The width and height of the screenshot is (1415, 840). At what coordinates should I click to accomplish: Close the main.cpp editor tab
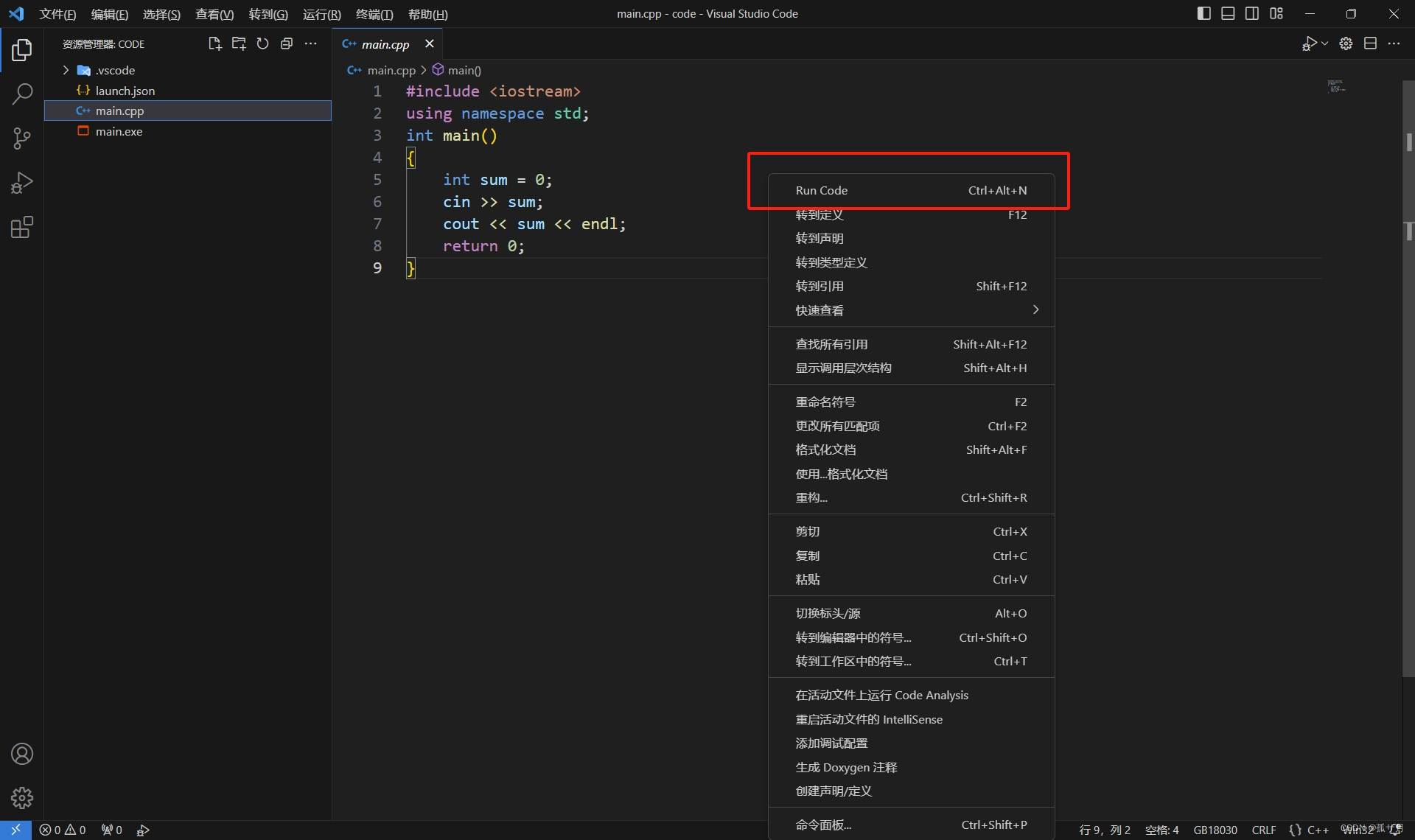coord(430,44)
